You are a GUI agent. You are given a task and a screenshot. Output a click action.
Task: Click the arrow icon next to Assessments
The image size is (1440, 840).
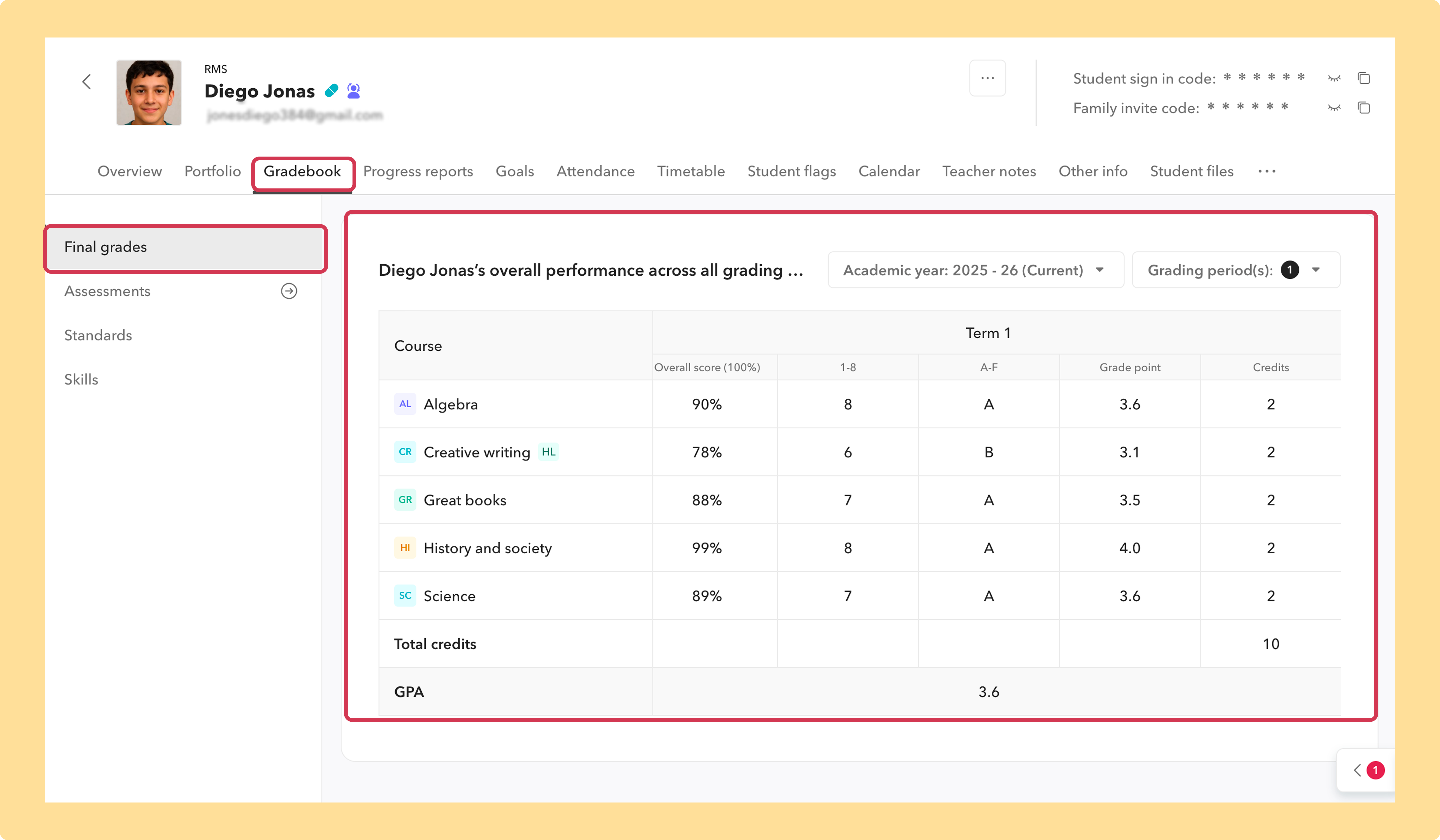pyautogui.click(x=289, y=291)
